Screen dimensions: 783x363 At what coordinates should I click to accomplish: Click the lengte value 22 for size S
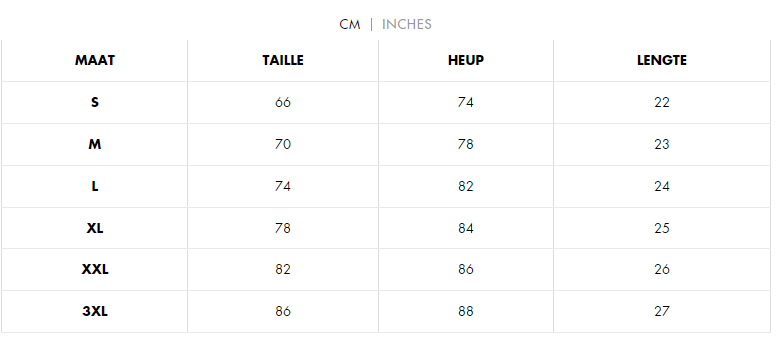[662, 102]
